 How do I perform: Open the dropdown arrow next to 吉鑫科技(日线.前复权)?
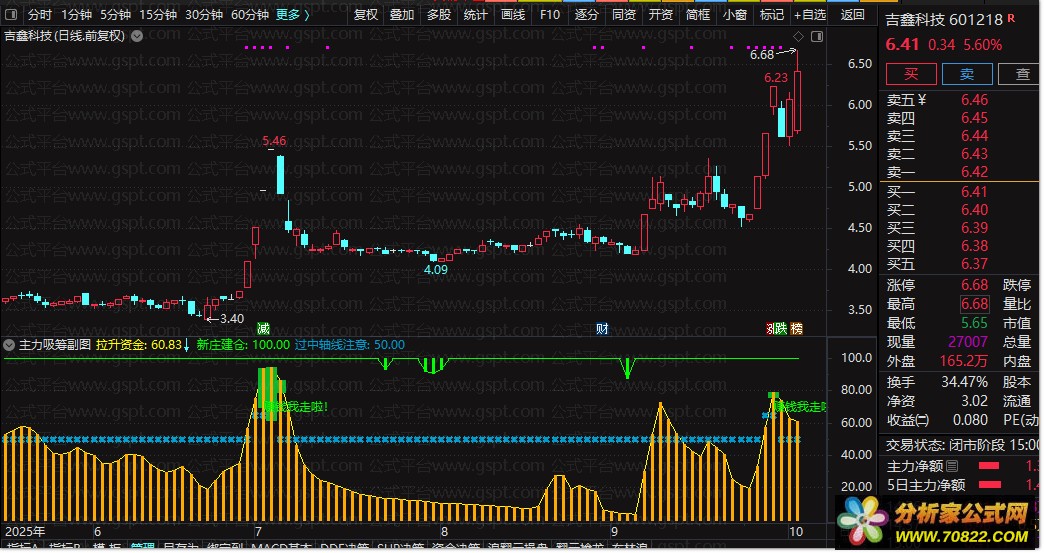pos(137,36)
